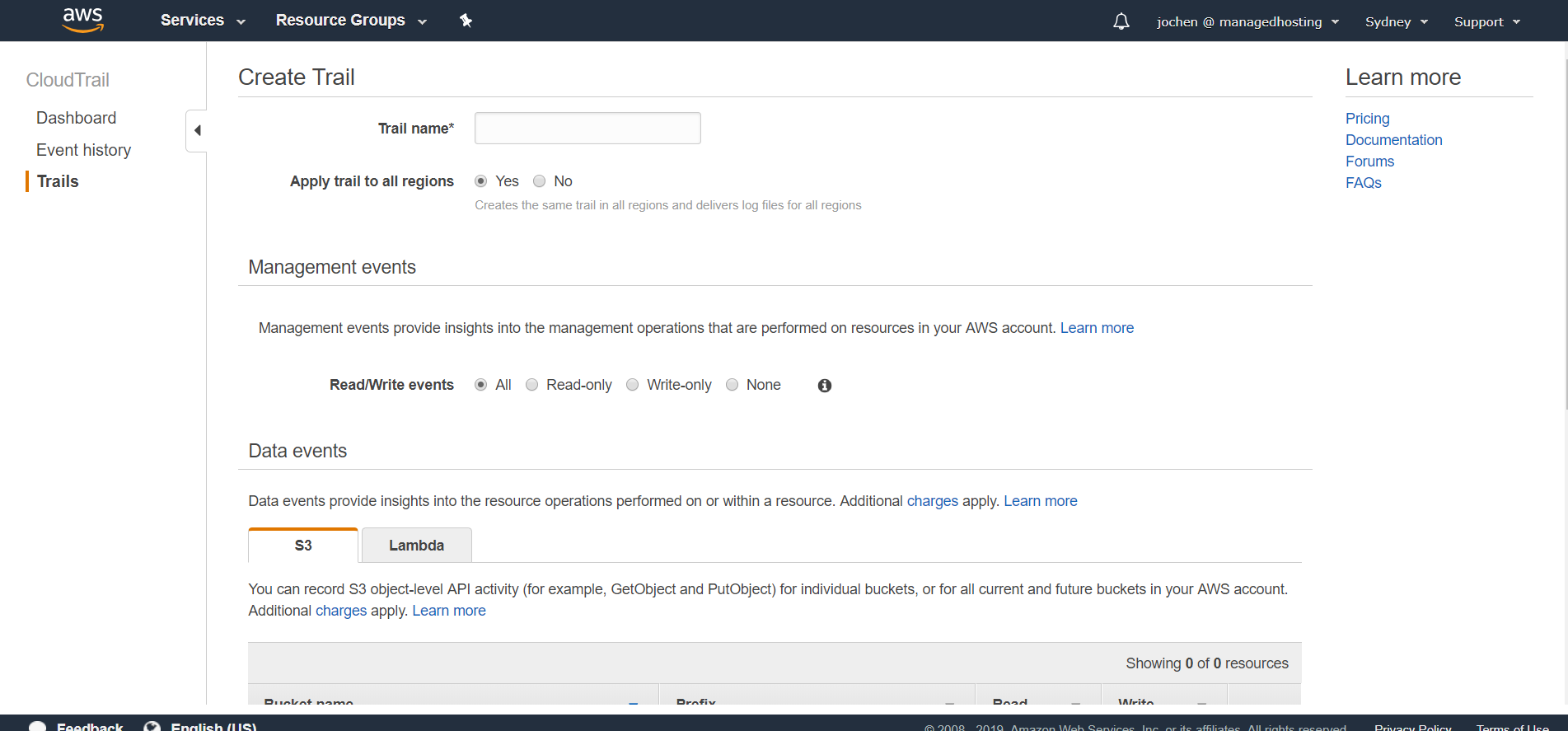Screen dimensions: 1568x731
Task: Click the Learn more panel heading
Action: pos(1403,77)
